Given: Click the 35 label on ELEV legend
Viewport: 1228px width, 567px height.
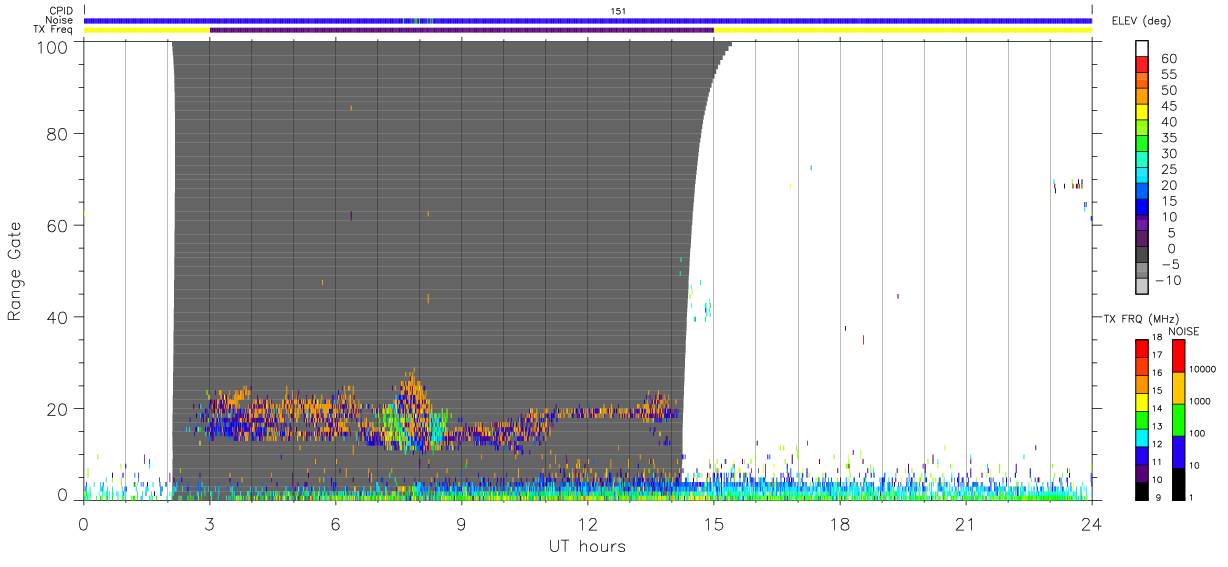Looking at the screenshot, I should (x=1170, y=138).
